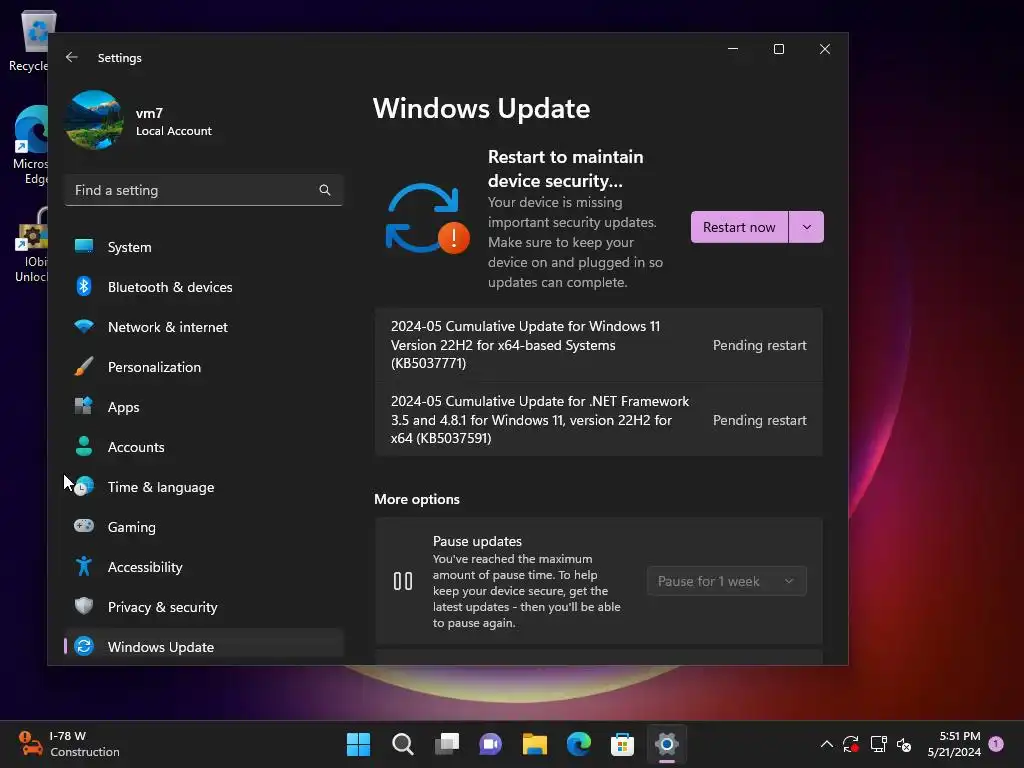This screenshot has height=768, width=1024.
Task: Click the network tray icon
Action: (878, 744)
